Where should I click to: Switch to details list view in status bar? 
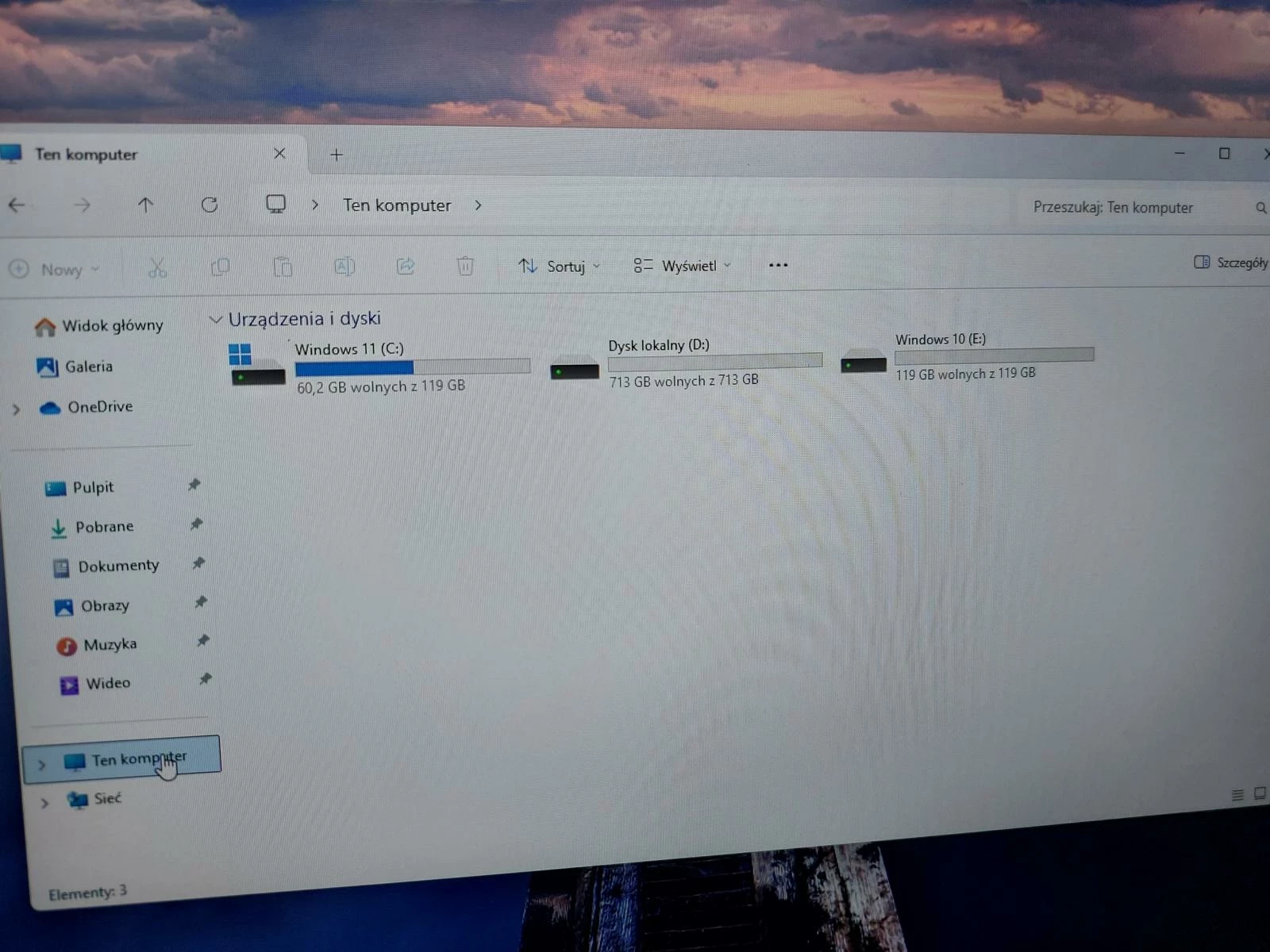1237,794
